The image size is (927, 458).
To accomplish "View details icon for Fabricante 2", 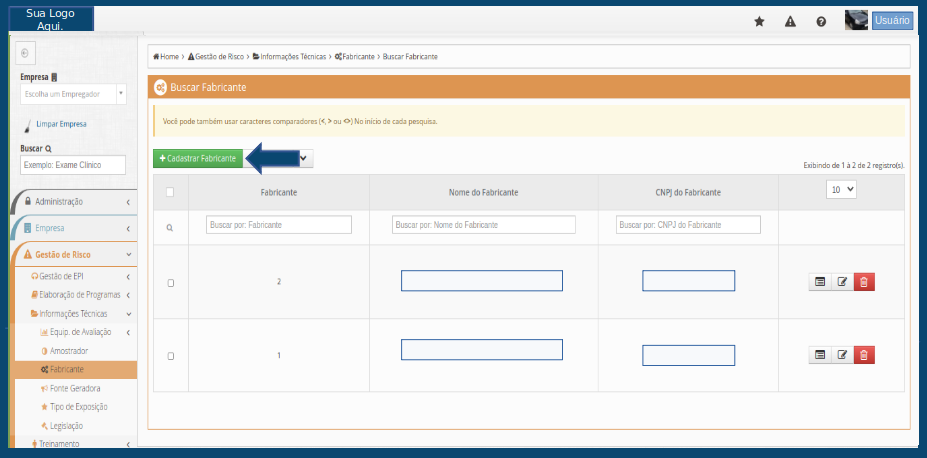I will [x=820, y=282].
